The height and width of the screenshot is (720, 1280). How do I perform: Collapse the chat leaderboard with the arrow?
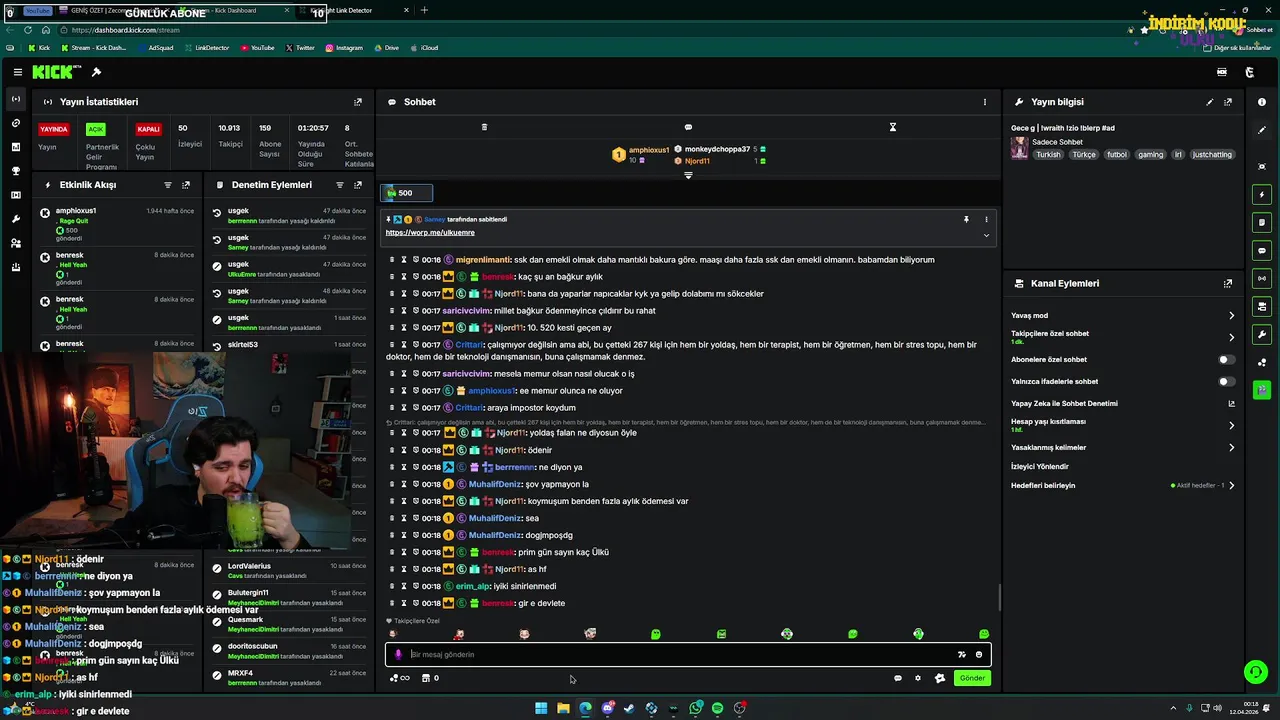[688, 175]
